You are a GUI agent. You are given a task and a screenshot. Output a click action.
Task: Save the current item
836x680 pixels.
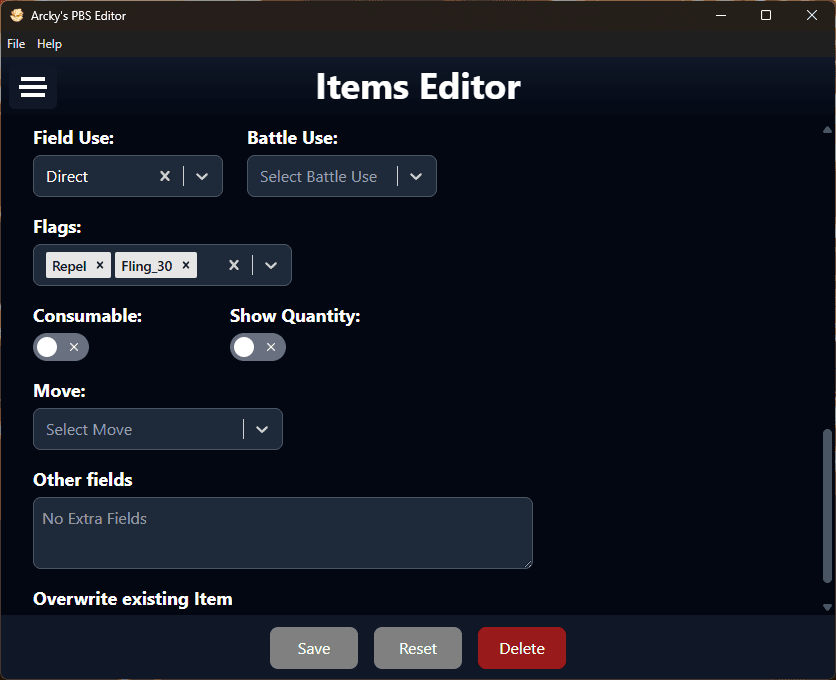[x=313, y=648]
